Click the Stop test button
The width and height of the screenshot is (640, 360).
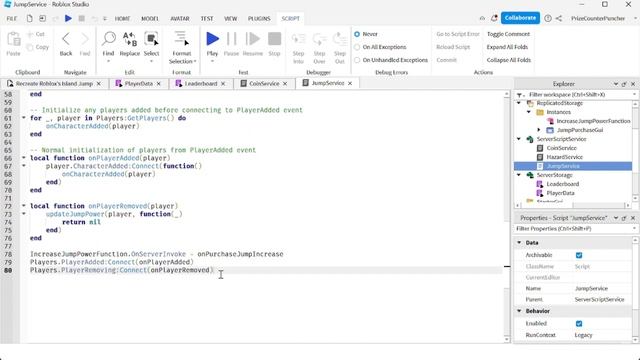(x=274, y=39)
